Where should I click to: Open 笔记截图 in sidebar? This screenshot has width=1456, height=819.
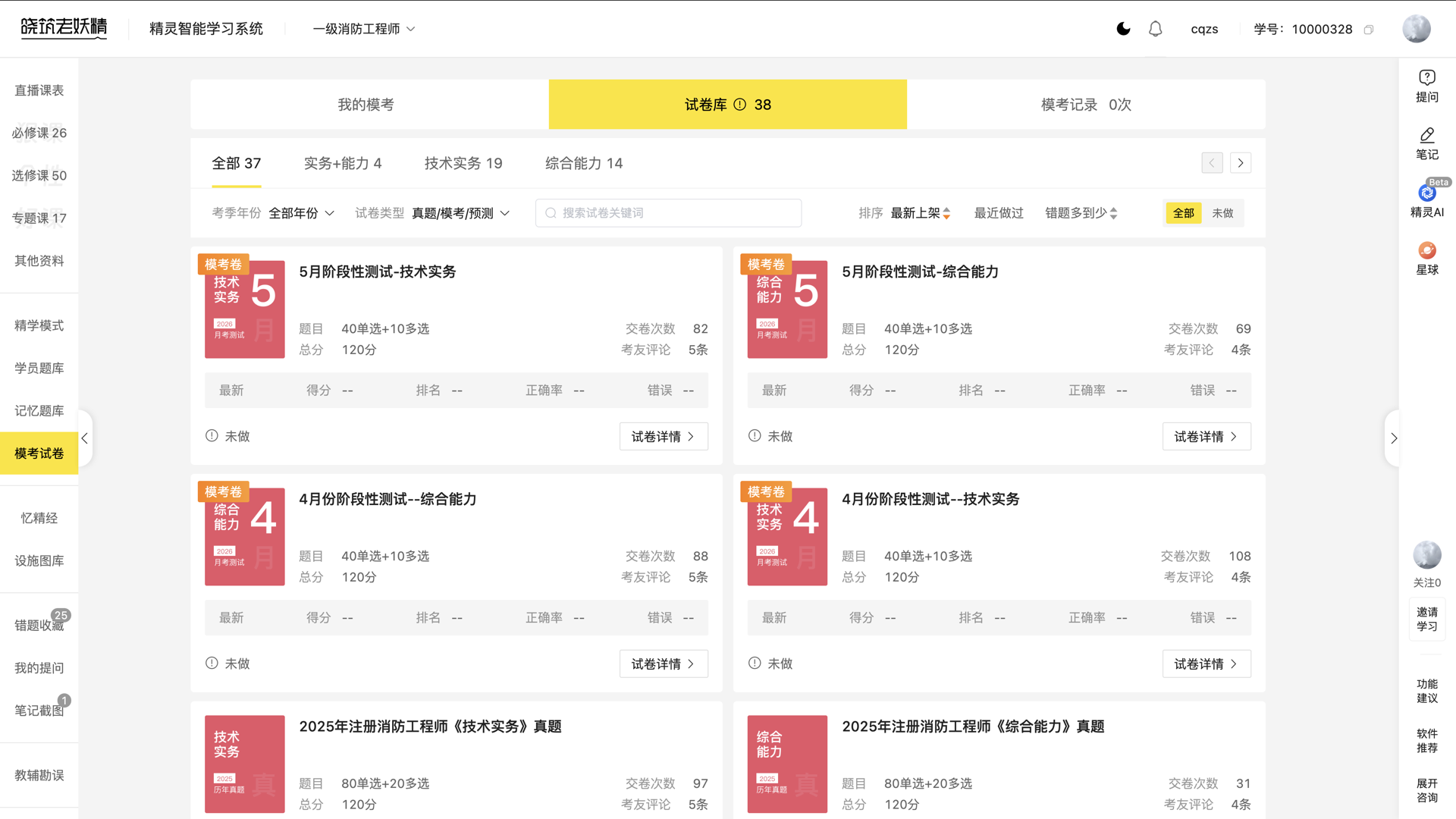click(39, 710)
